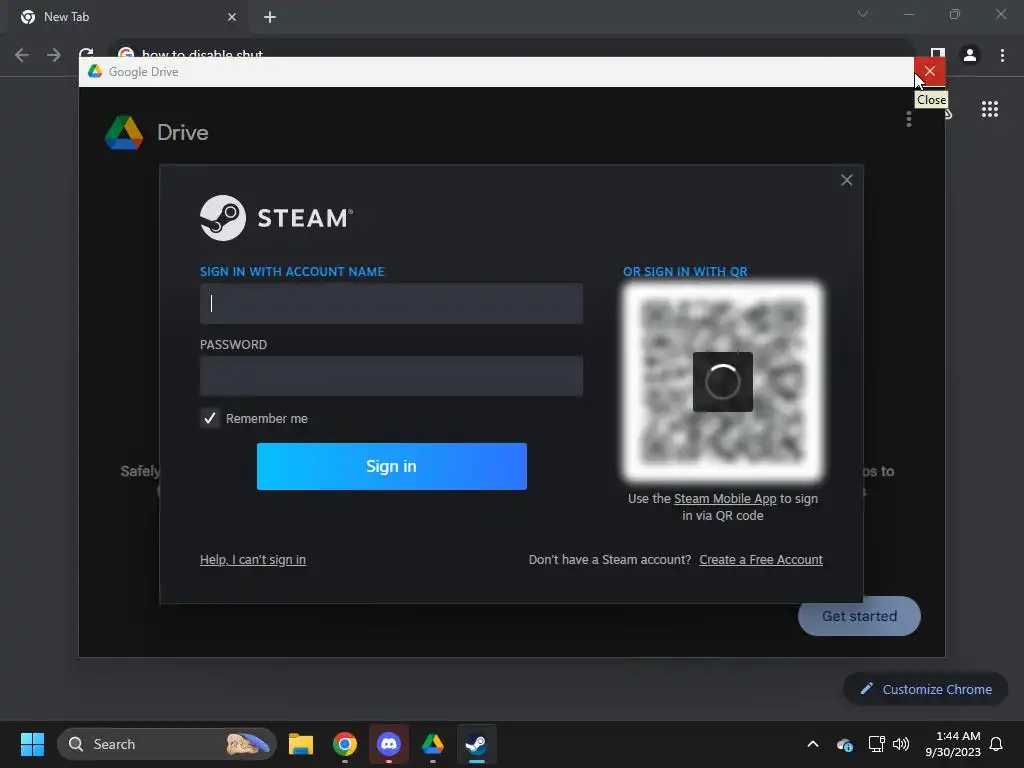Open Windows Start menu
1024x768 pixels.
click(x=32, y=744)
